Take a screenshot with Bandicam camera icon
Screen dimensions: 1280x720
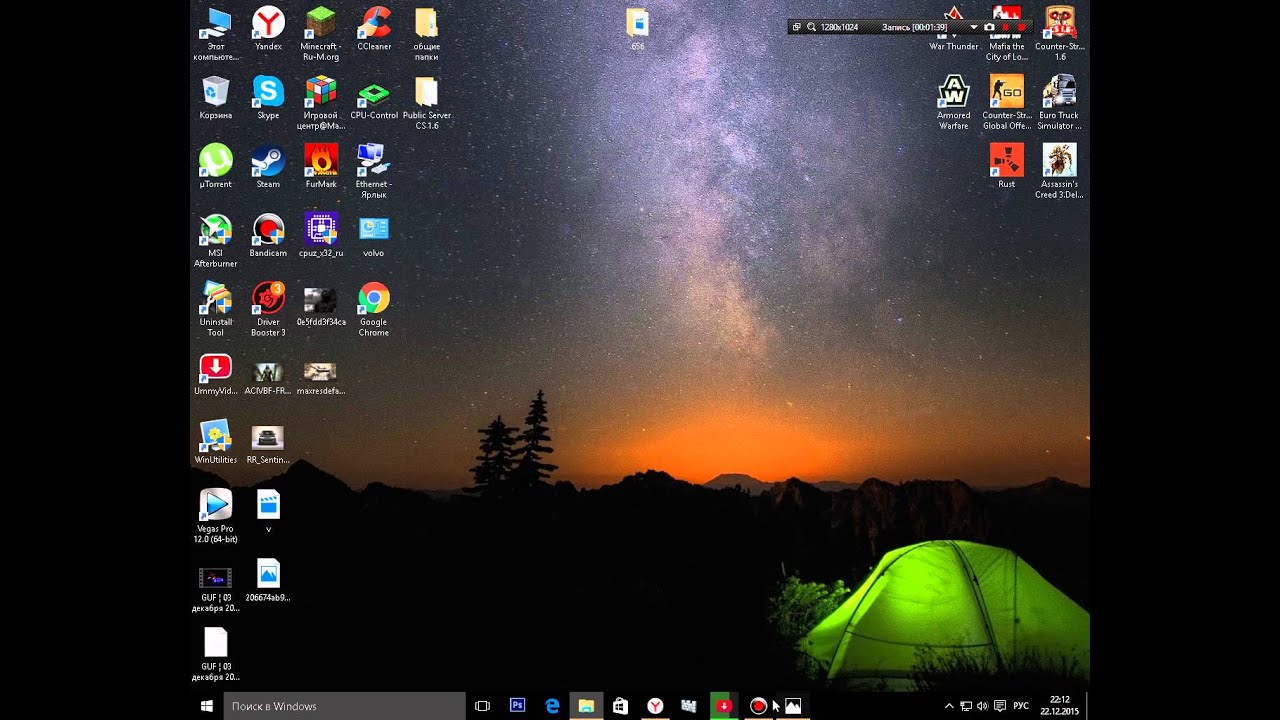point(989,27)
